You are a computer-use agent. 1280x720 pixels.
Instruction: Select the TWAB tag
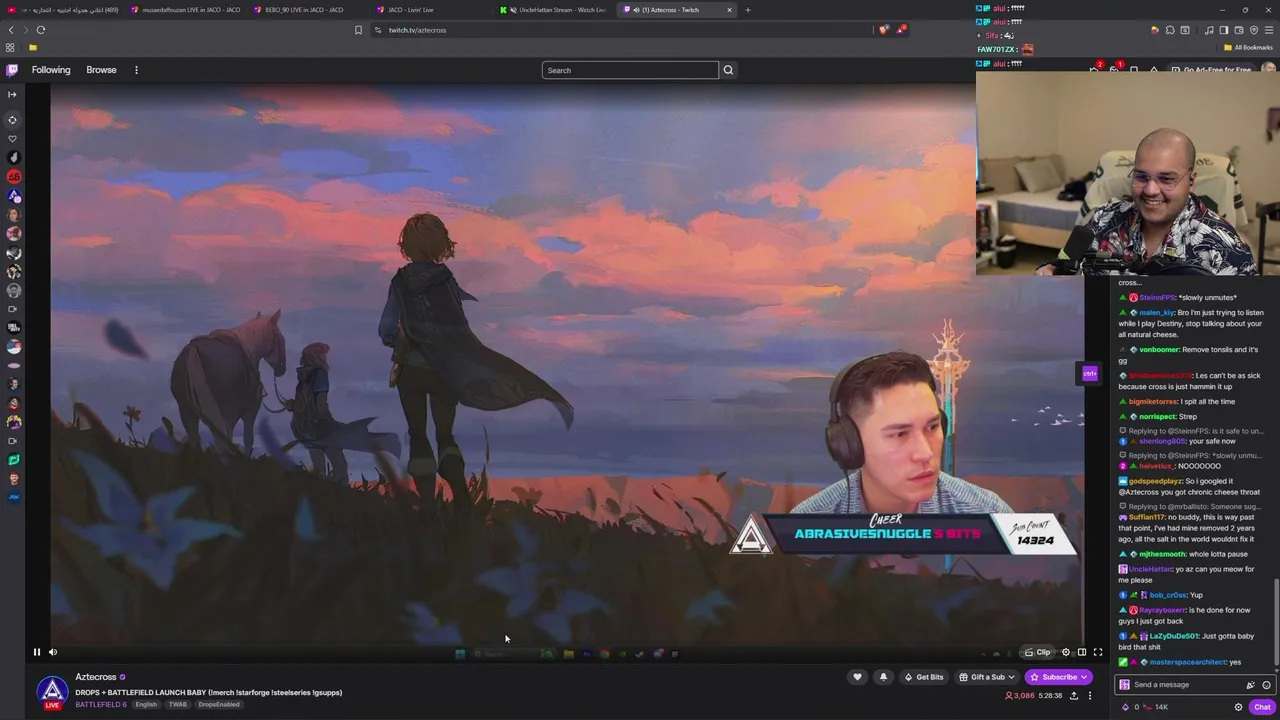177,704
